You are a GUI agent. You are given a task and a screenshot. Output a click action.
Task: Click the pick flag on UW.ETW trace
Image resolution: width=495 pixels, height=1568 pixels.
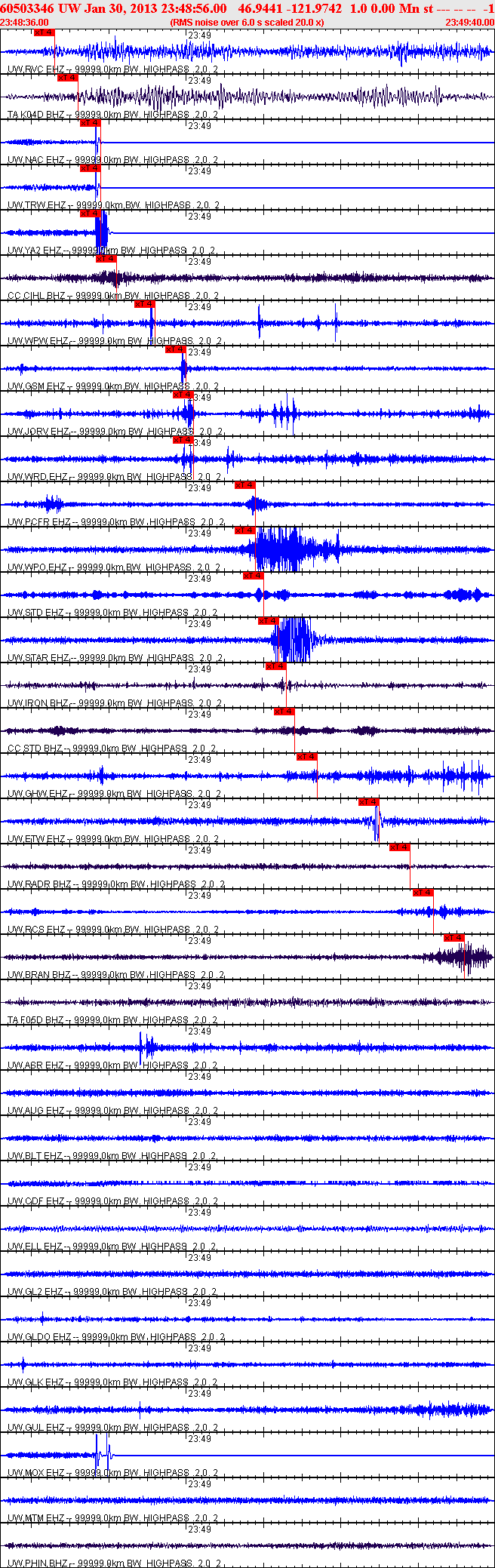pyautogui.click(x=368, y=802)
